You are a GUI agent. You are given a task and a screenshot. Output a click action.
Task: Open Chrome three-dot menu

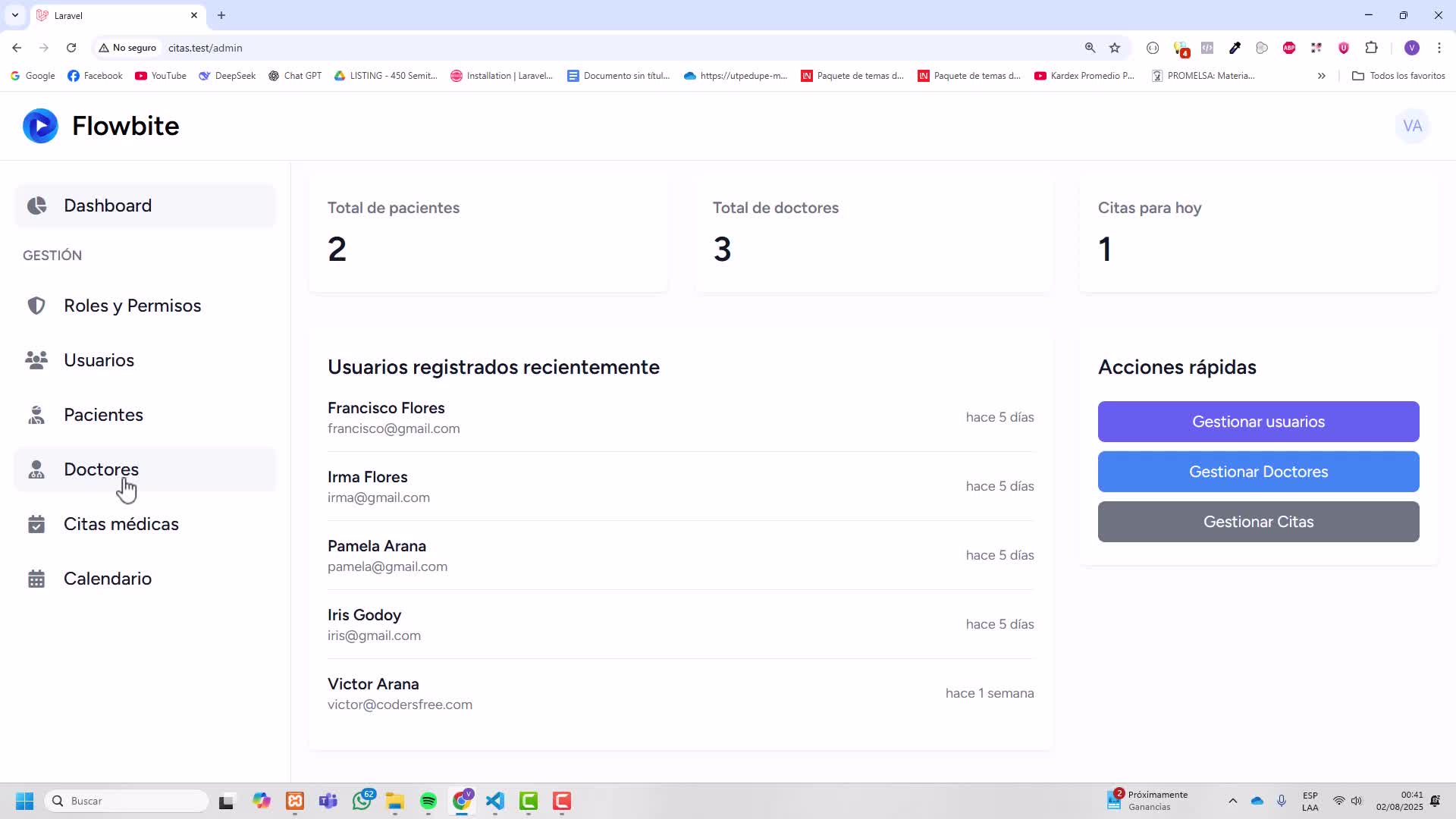(x=1439, y=48)
